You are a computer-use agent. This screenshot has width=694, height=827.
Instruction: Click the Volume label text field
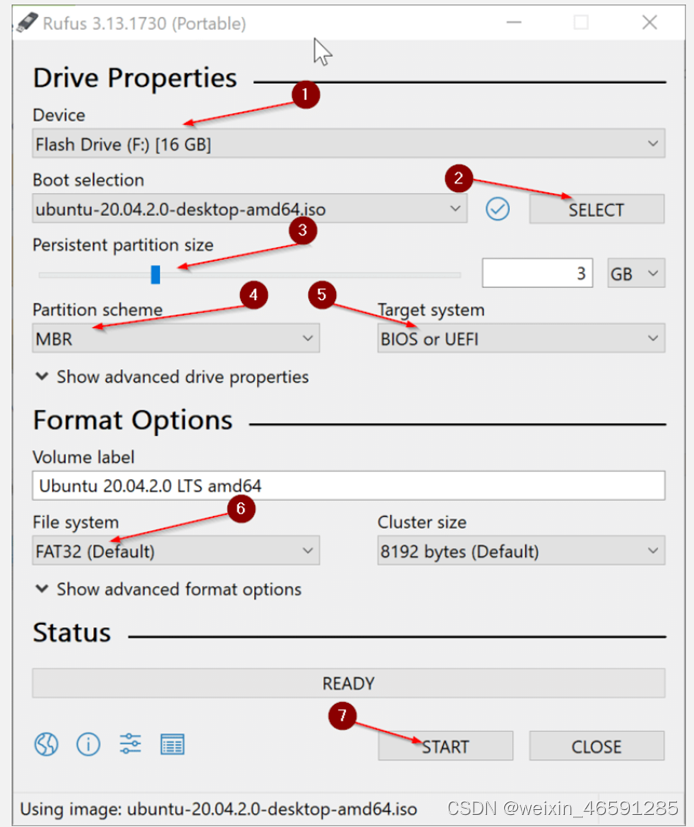tap(349, 485)
